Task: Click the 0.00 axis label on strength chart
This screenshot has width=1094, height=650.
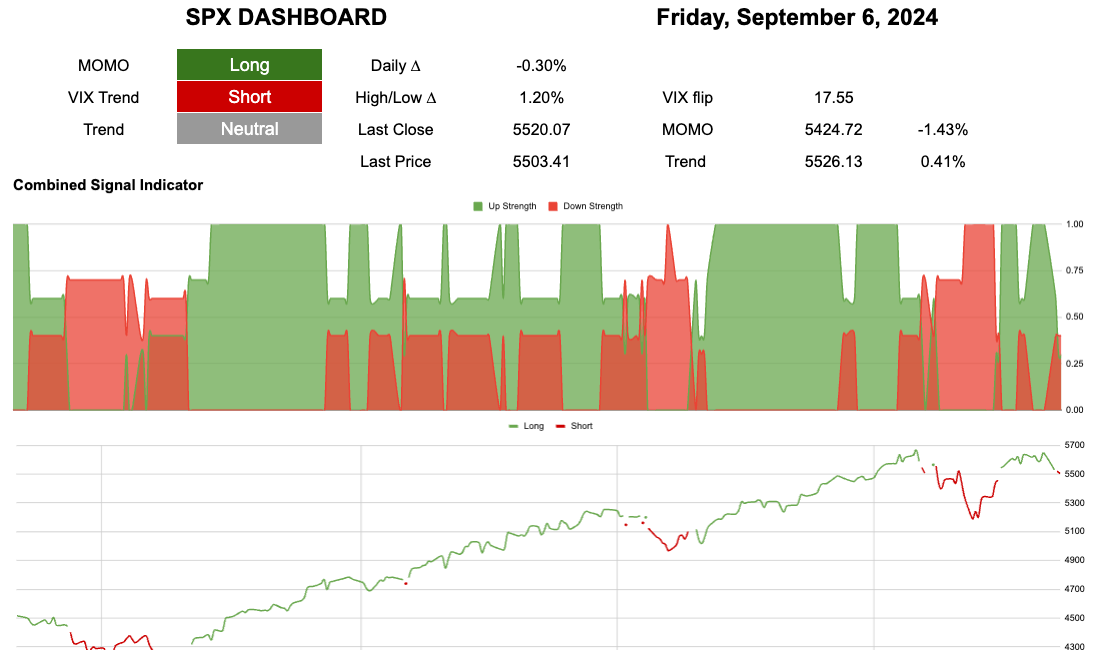Action: coord(1074,410)
